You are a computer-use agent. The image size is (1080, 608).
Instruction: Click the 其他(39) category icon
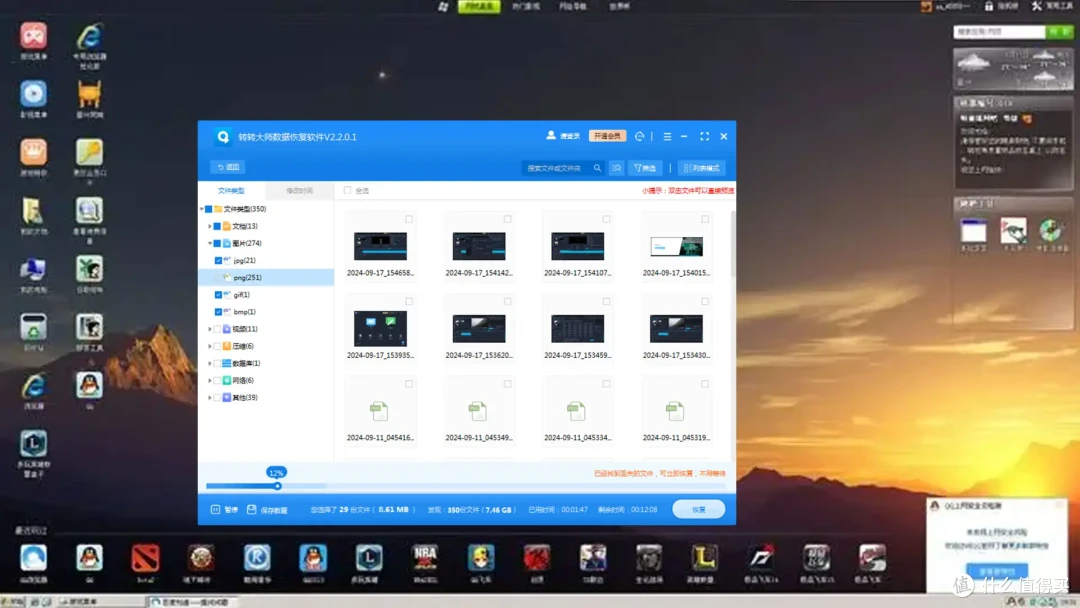pyautogui.click(x=227, y=397)
